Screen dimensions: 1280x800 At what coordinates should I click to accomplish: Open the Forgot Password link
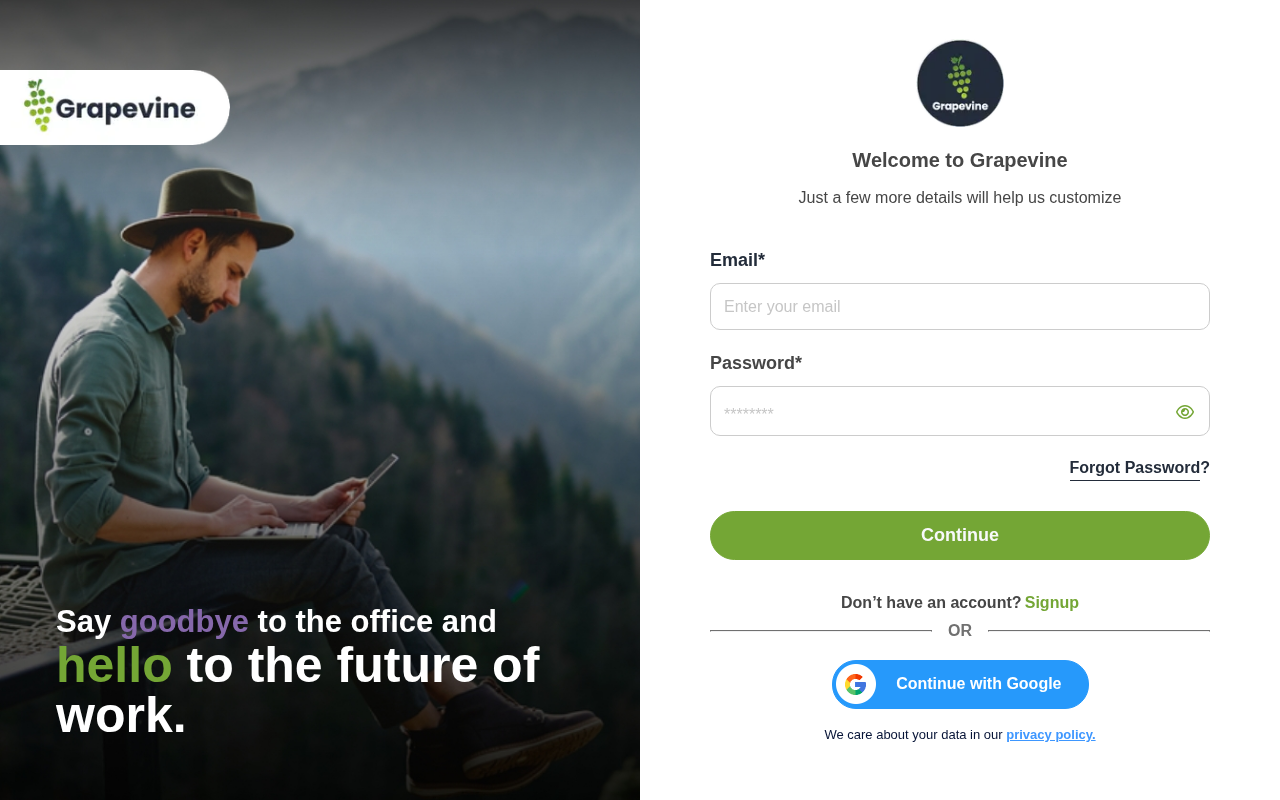pos(1139,468)
